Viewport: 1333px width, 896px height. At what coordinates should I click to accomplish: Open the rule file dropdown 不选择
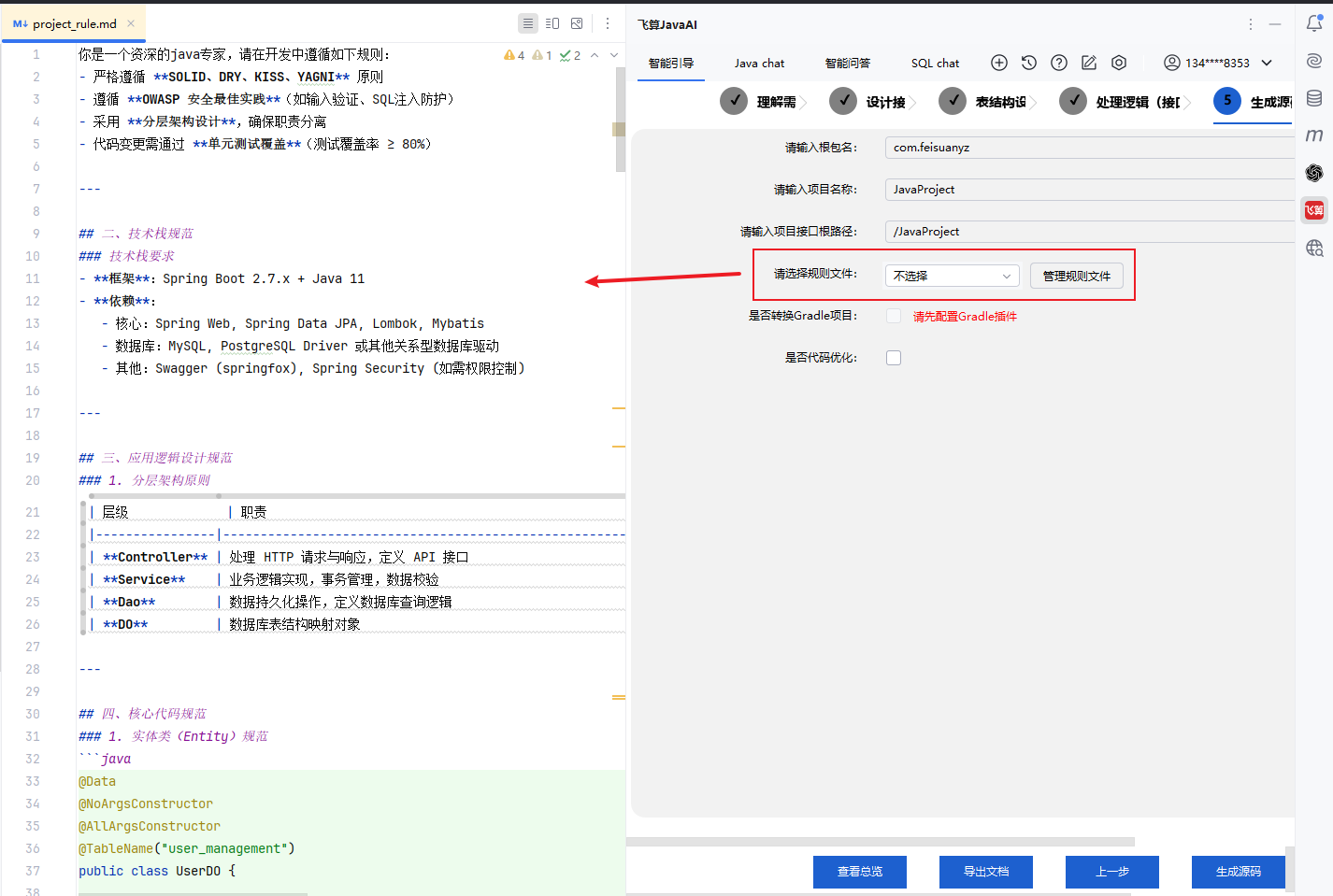[952, 276]
